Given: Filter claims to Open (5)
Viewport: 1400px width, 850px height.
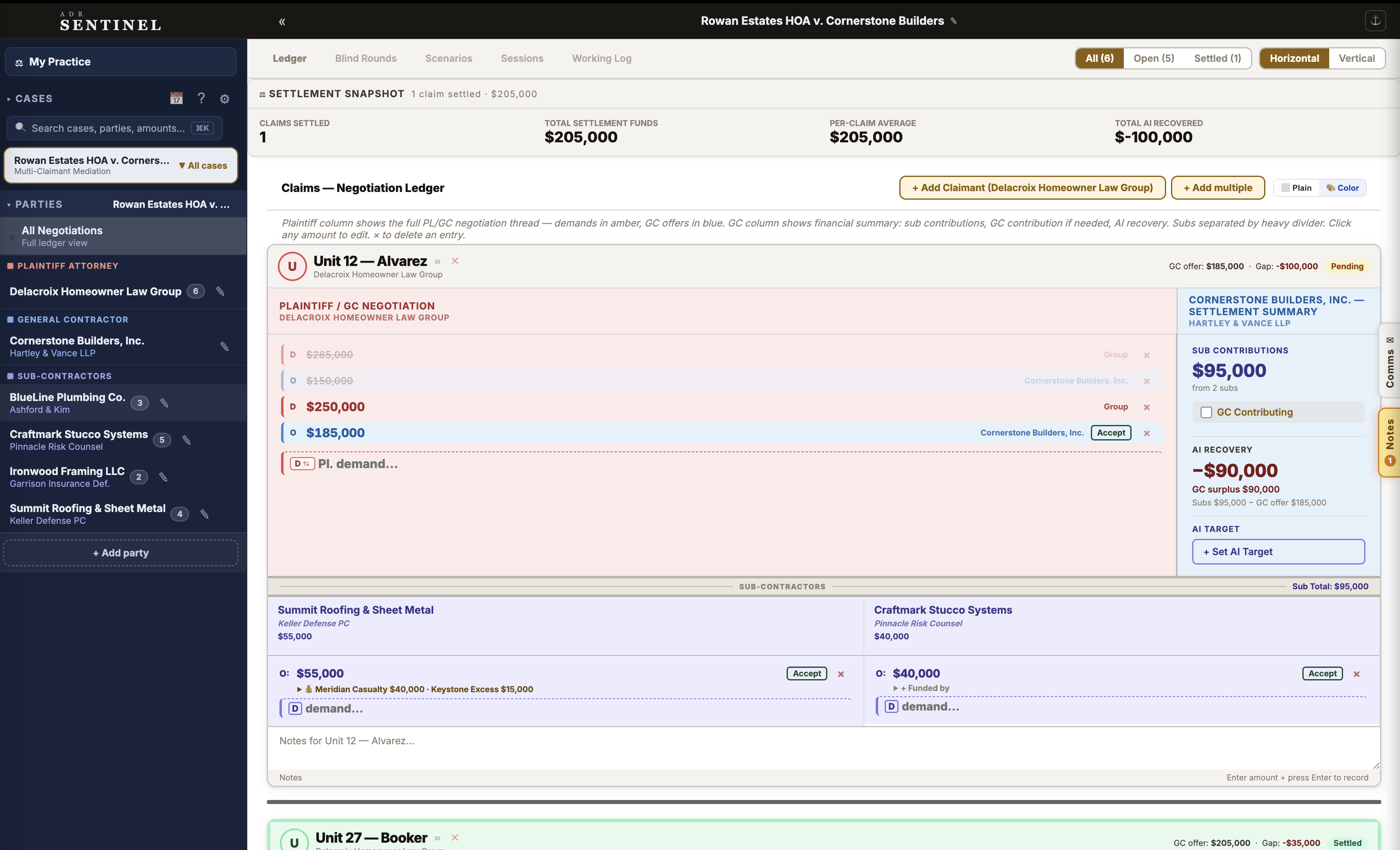Looking at the screenshot, I should click(1154, 58).
